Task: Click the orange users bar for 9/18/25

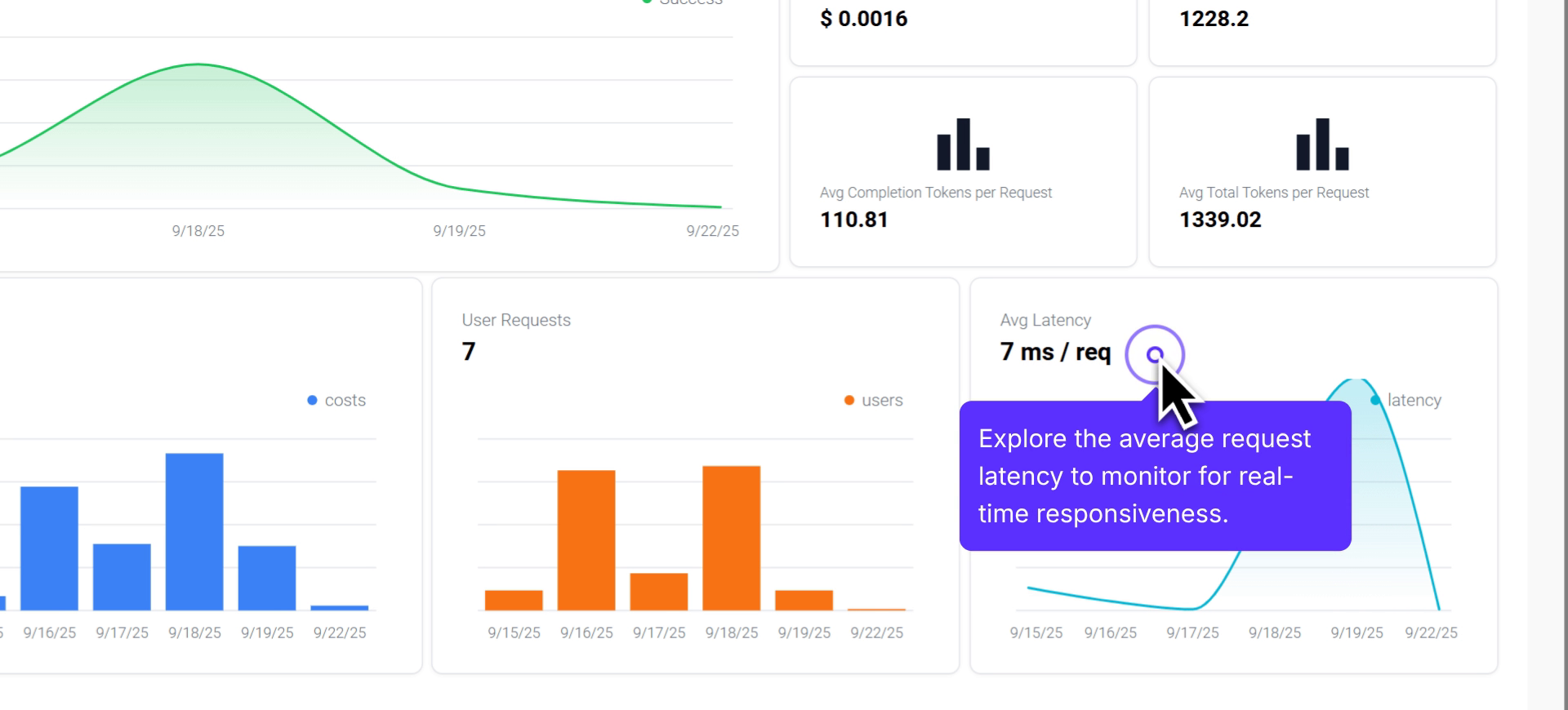Action: [731, 538]
